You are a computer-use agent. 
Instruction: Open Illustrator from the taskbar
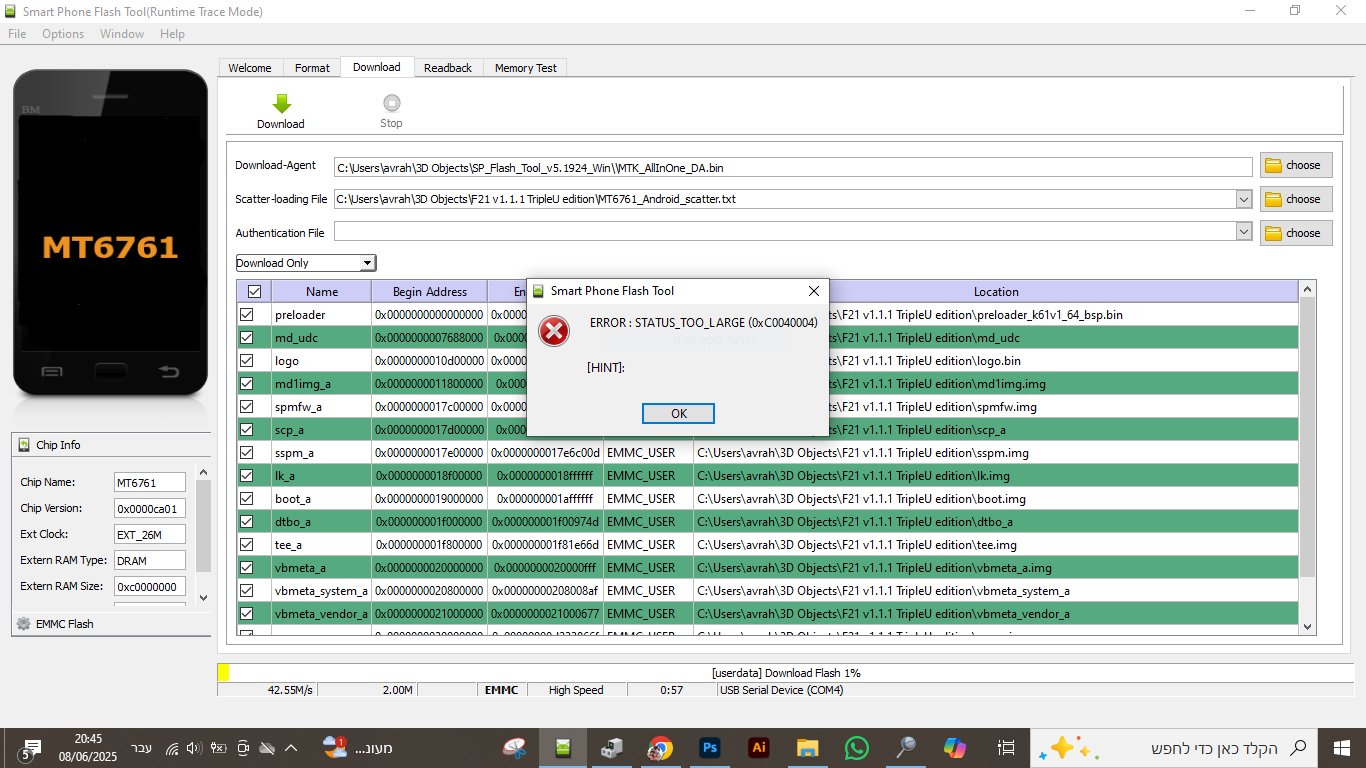point(759,747)
